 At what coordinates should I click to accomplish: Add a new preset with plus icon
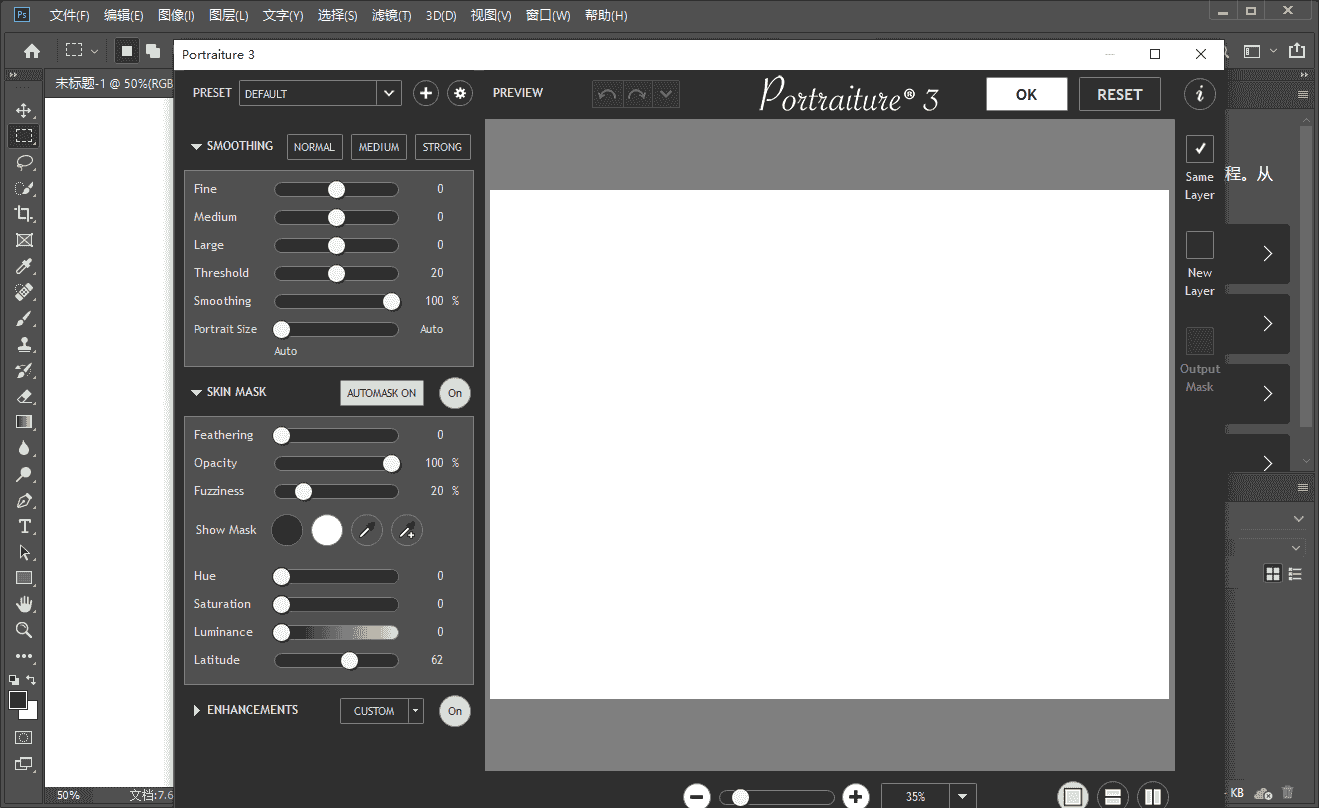point(426,93)
